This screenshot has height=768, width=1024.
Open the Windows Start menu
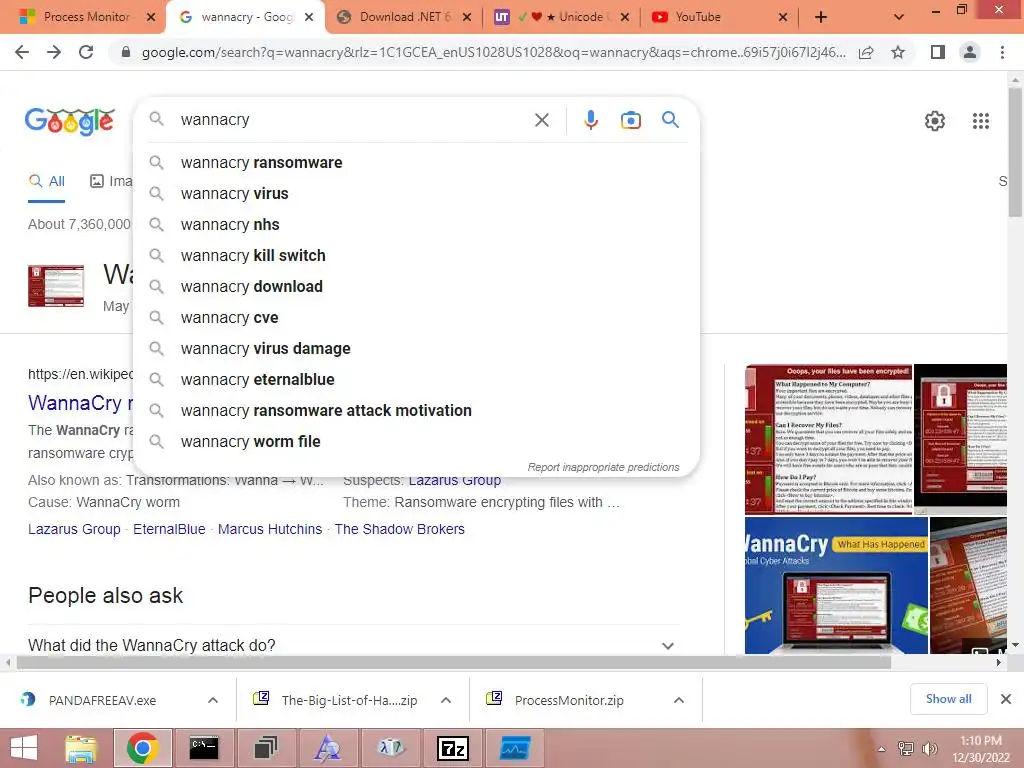(24, 748)
